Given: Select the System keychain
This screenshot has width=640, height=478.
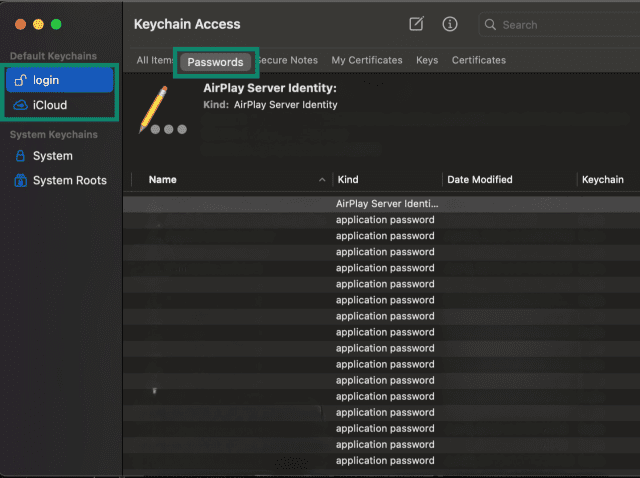Looking at the screenshot, I should (x=60, y=156).
